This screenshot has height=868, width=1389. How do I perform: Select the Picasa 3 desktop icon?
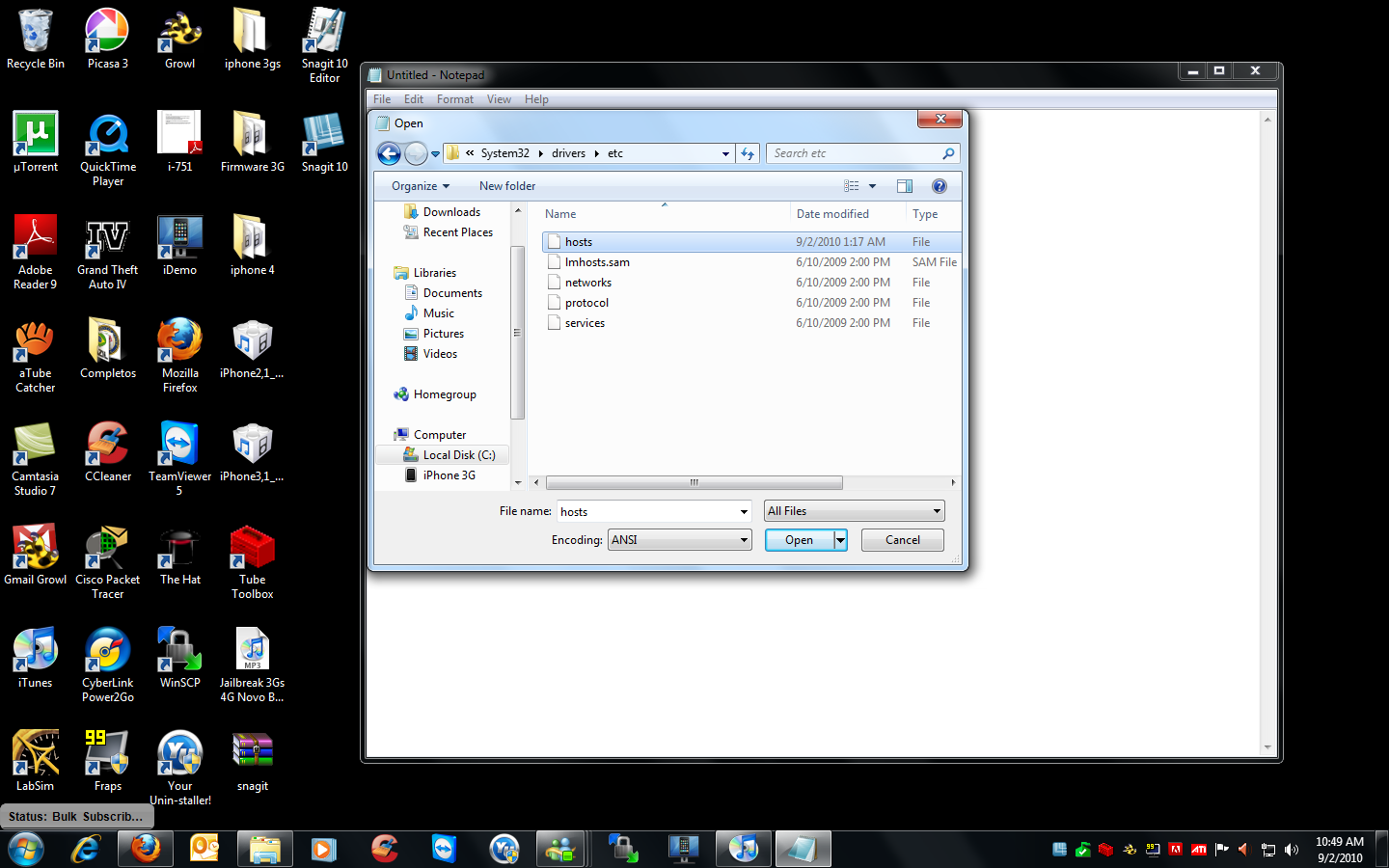(107, 41)
